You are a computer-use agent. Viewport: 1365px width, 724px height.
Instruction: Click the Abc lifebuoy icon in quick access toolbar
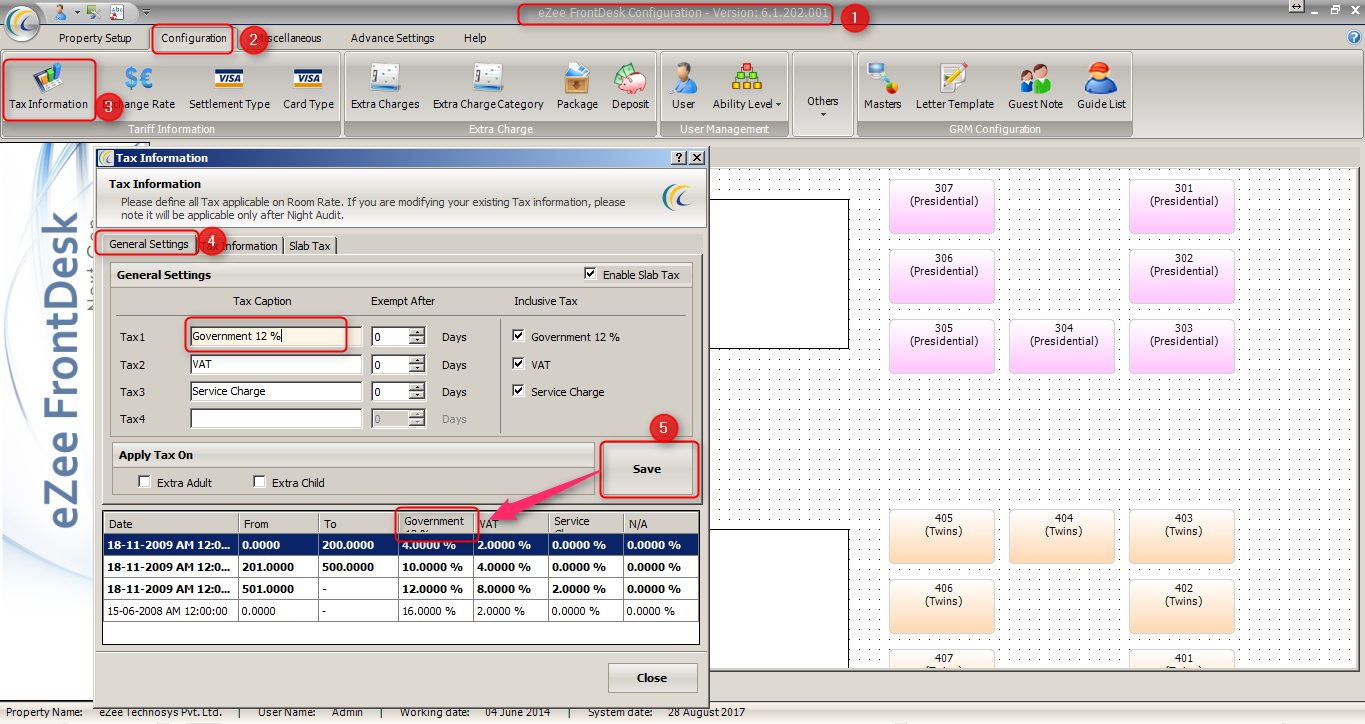(116, 11)
